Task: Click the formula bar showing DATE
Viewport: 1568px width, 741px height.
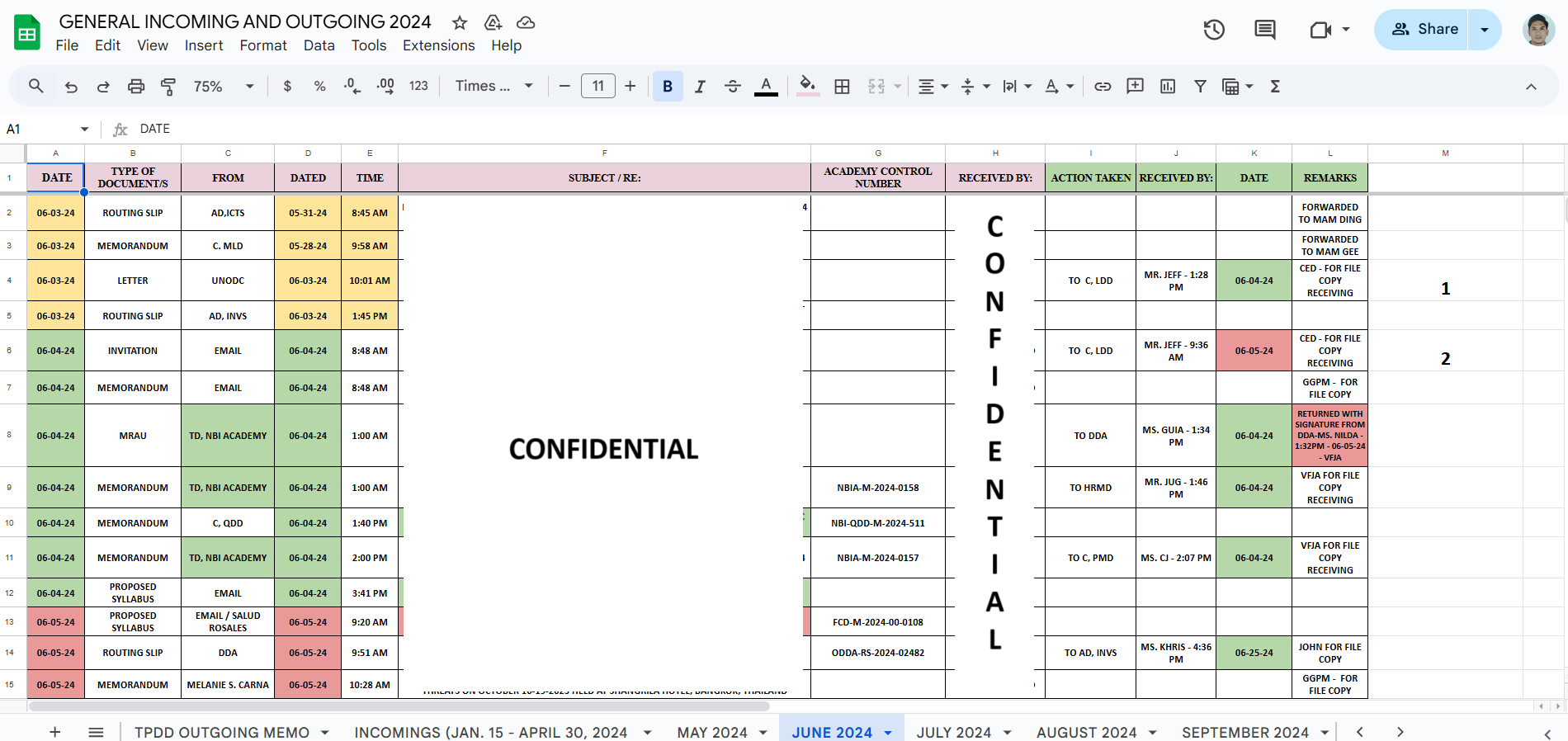Action: tap(848, 129)
